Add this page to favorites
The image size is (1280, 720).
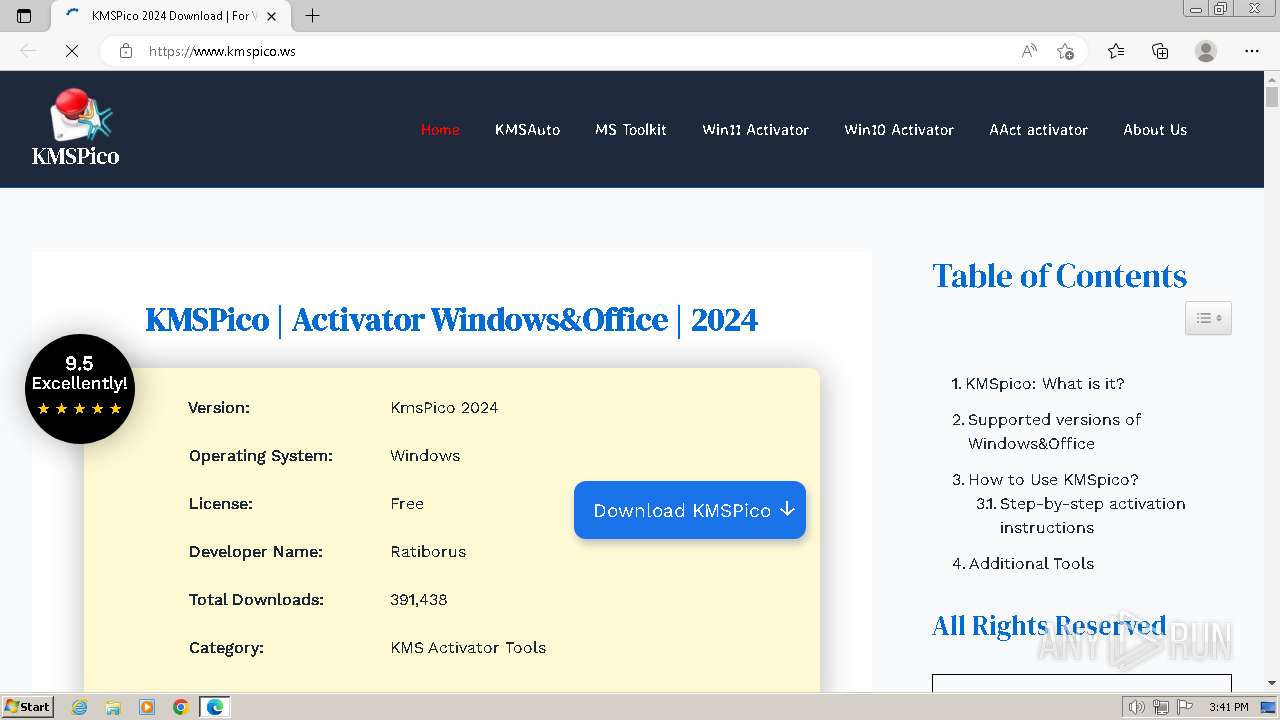[x=1066, y=51]
